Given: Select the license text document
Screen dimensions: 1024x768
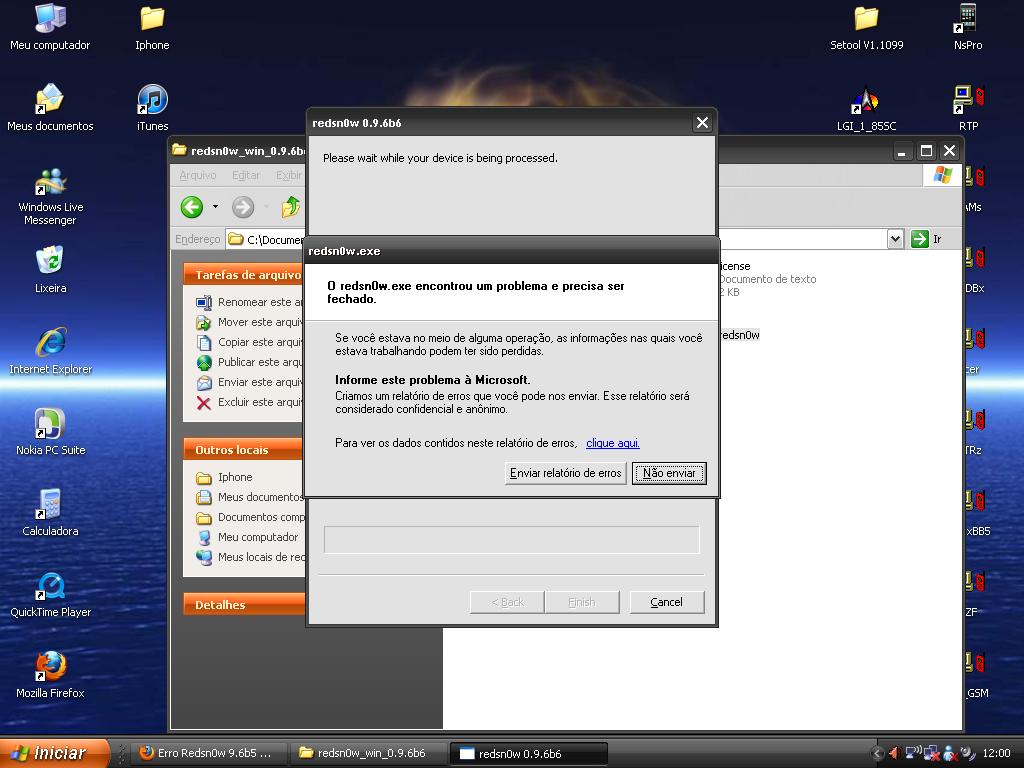Looking at the screenshot, I should [x=767, y=279].
